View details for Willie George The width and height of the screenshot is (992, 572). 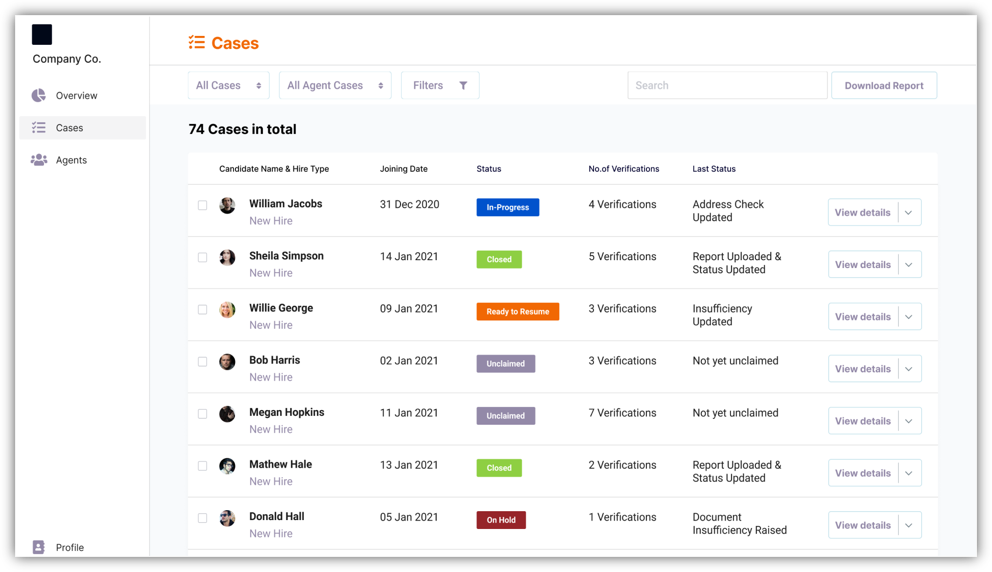pos(863,316)
